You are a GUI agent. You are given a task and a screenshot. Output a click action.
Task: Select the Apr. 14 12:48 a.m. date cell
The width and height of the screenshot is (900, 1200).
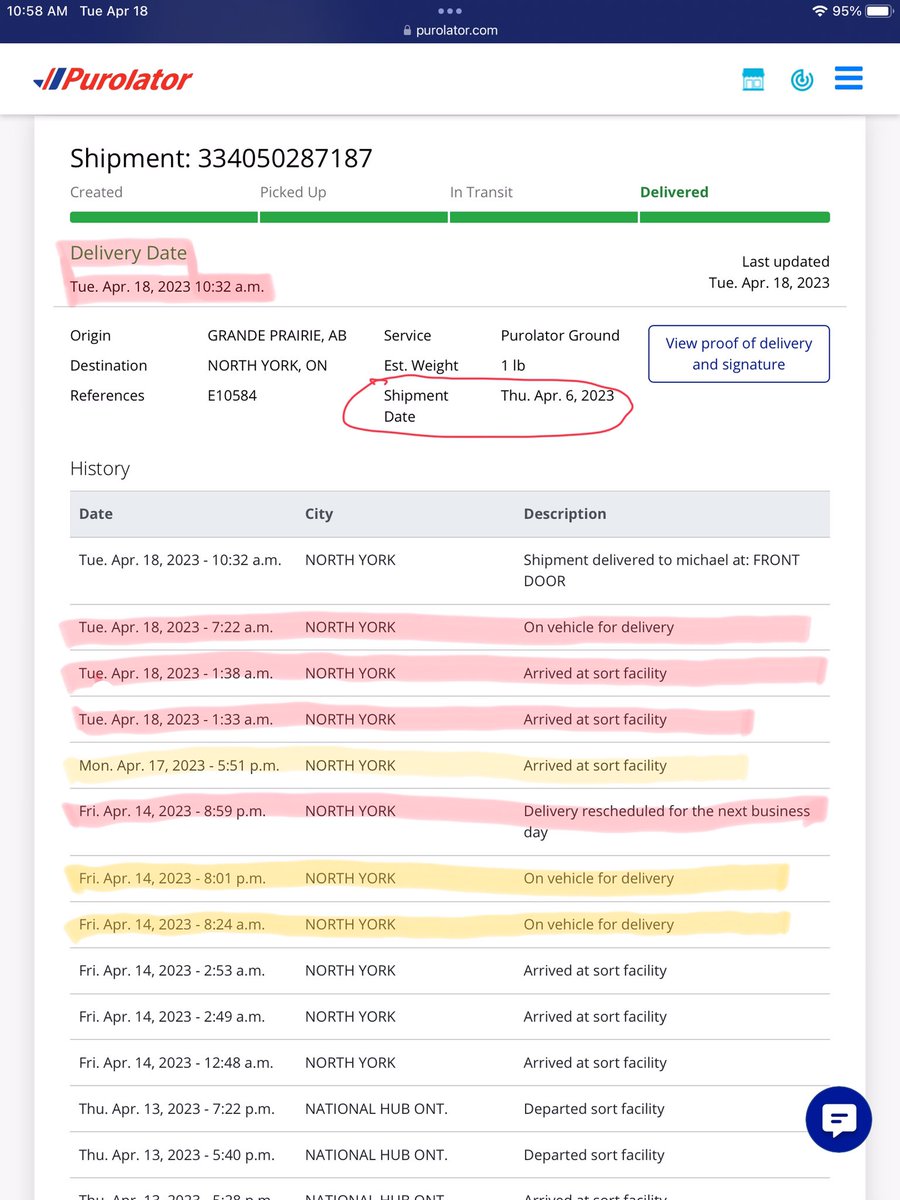tap(176, 1062)
